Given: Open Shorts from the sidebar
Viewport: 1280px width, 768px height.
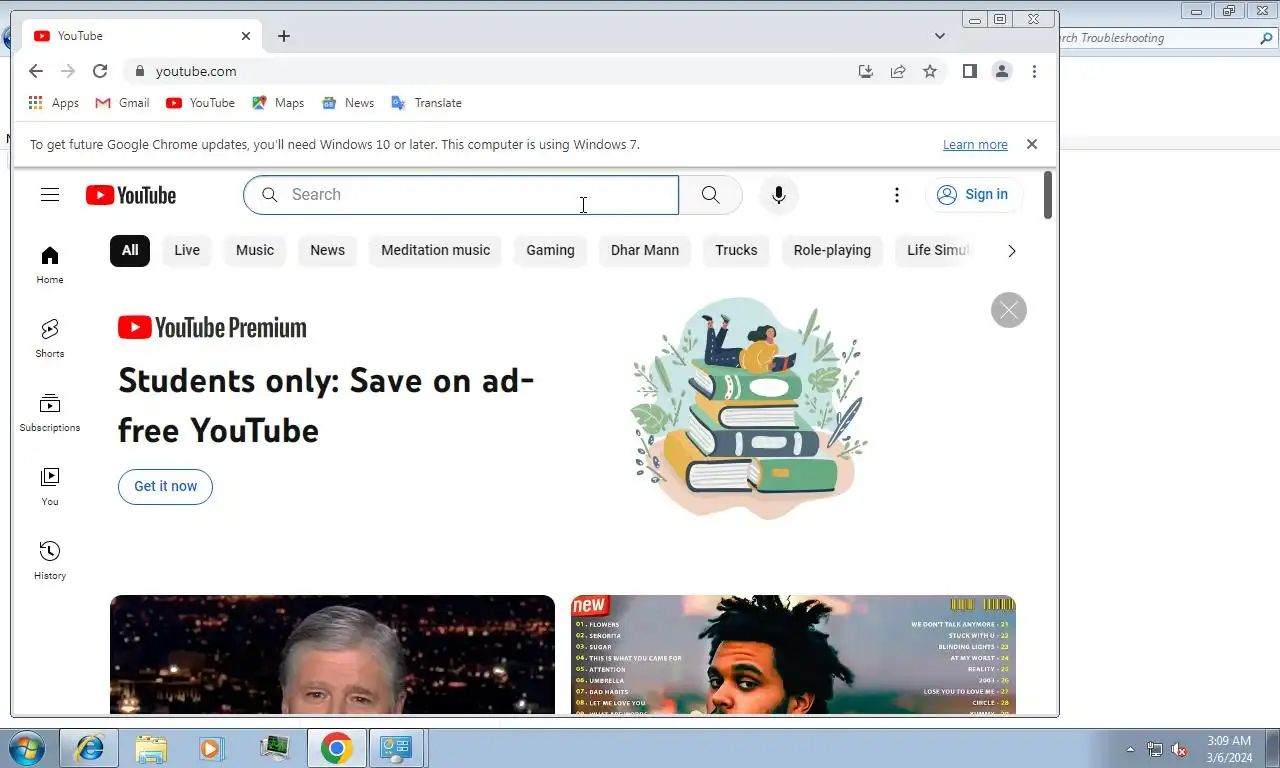Looking at the screenshot, I should (50, 339).
